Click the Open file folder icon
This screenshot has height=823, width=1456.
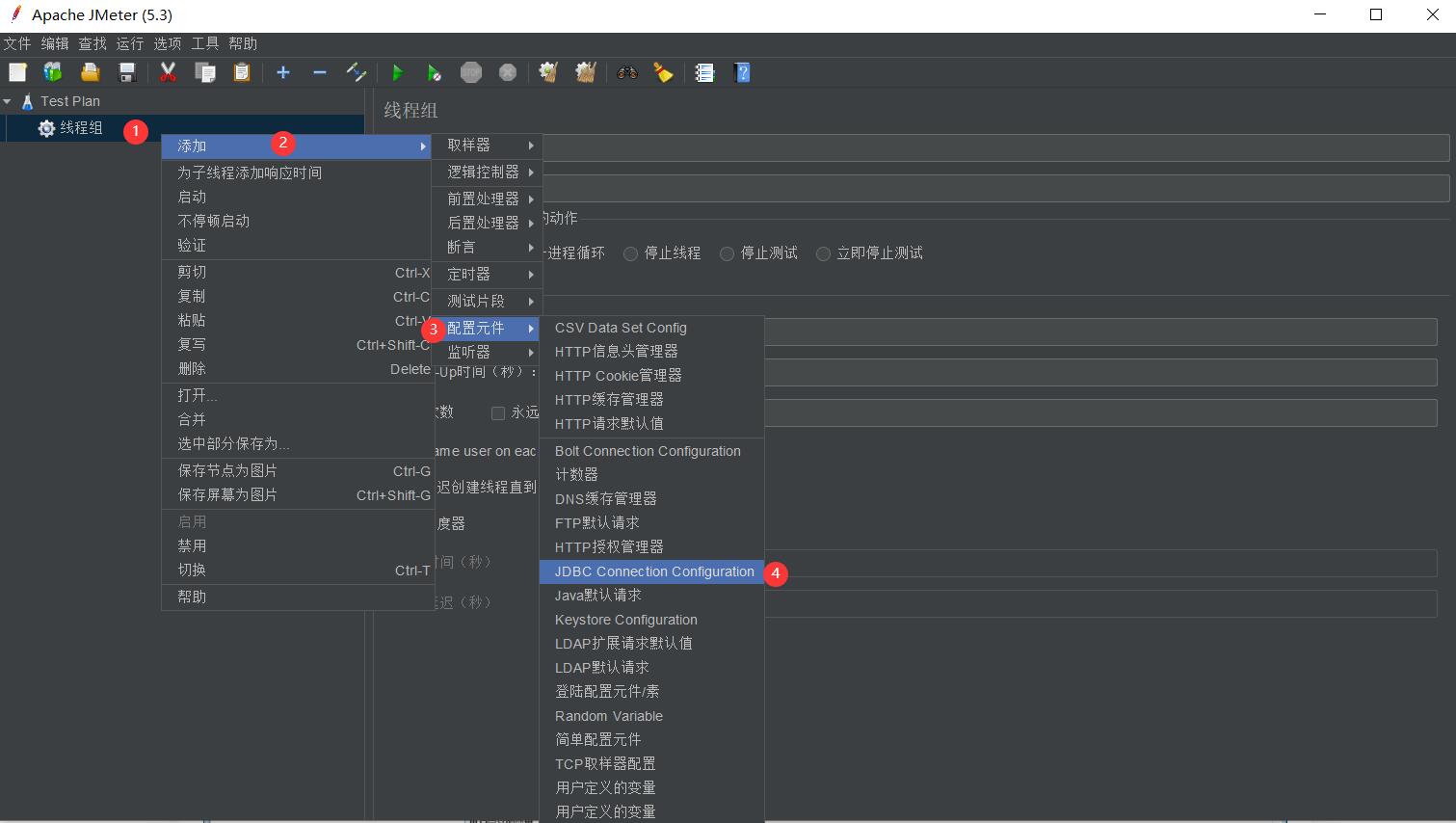pos(90,72)
